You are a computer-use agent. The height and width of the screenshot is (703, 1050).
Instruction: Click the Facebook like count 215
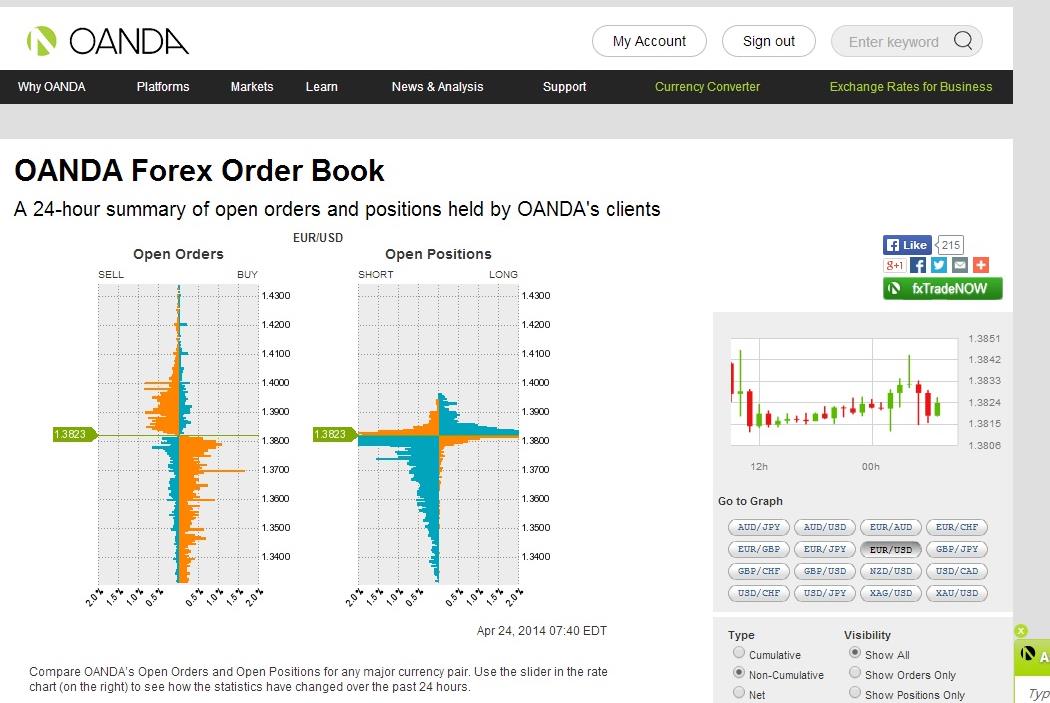(x=950, y=245)
